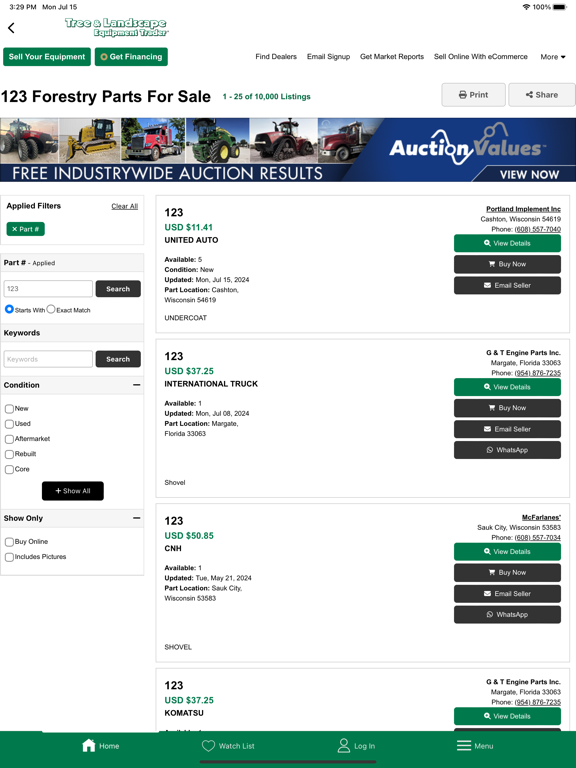Click Sell Your Equipment button
Viewport: 576px width, 768px height.
47,57
